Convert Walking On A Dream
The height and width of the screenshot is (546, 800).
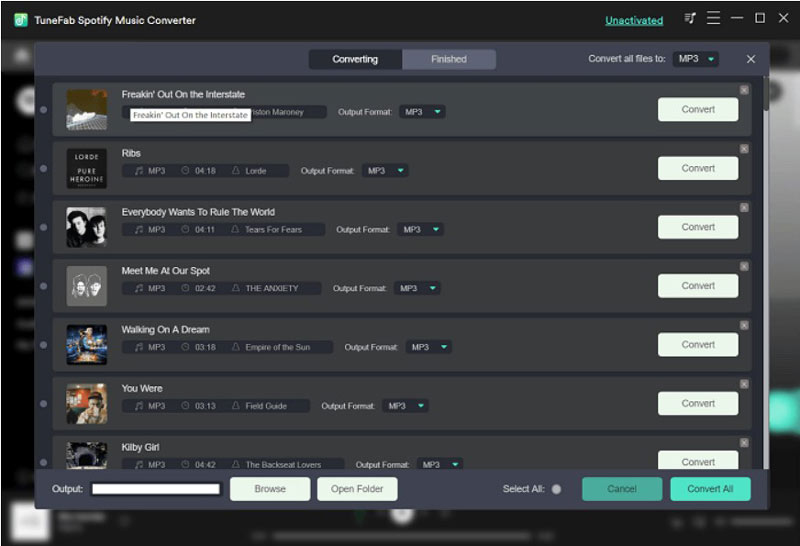(x=697, y=344)
